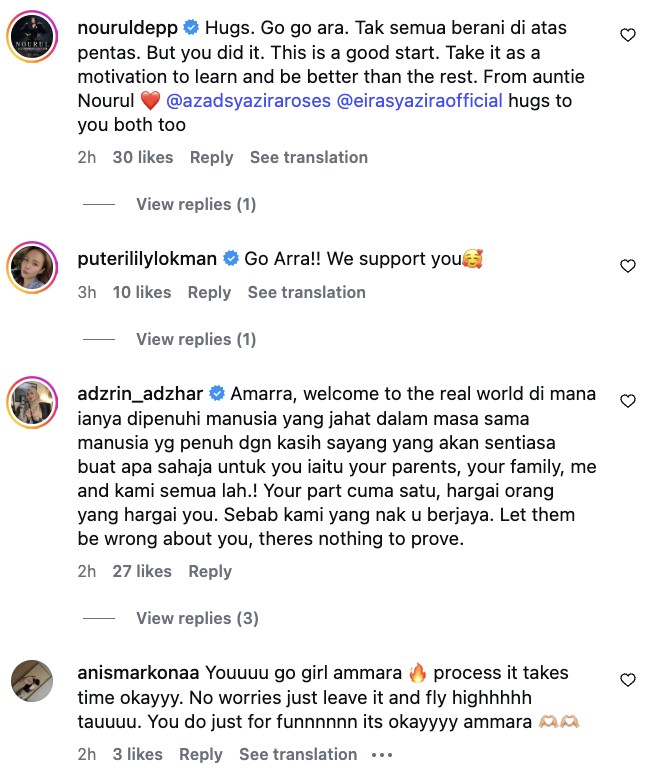Like anismarkonaa's comment heart icon

pyautogui.click(x=628, y=680)
